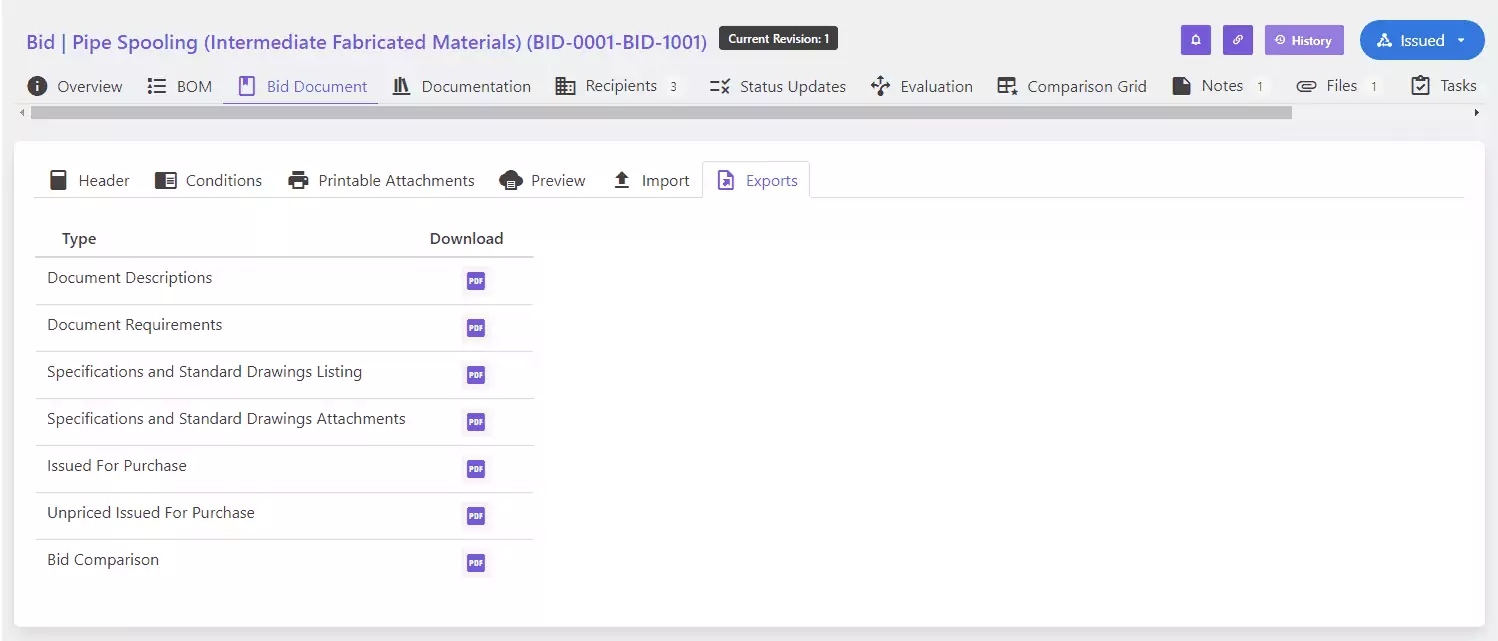
Task: Download the Document Requirements PDF
Action: pyautogui.click(x=476, y=328)
